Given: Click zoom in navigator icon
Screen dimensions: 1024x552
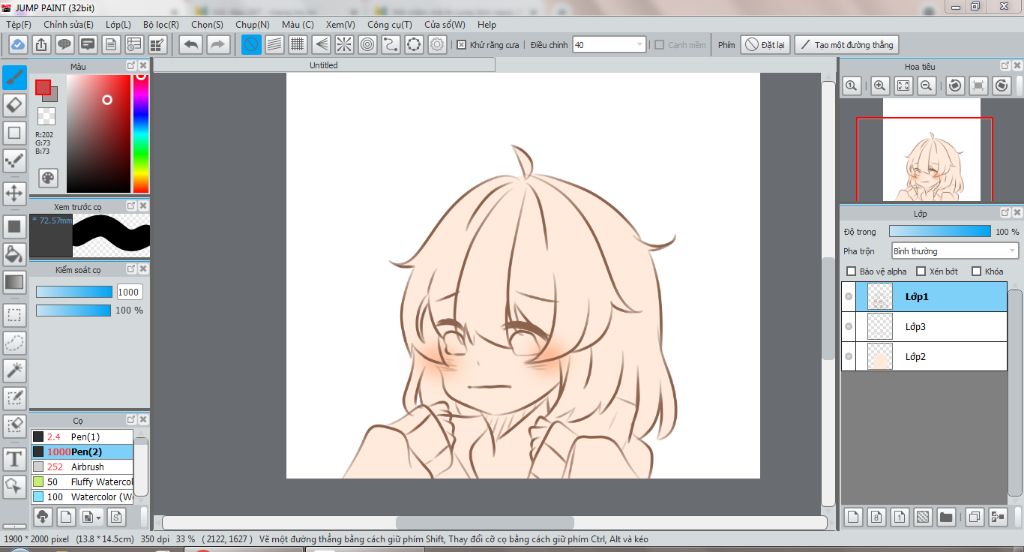Looking at the screenshot, I should 880,86.
